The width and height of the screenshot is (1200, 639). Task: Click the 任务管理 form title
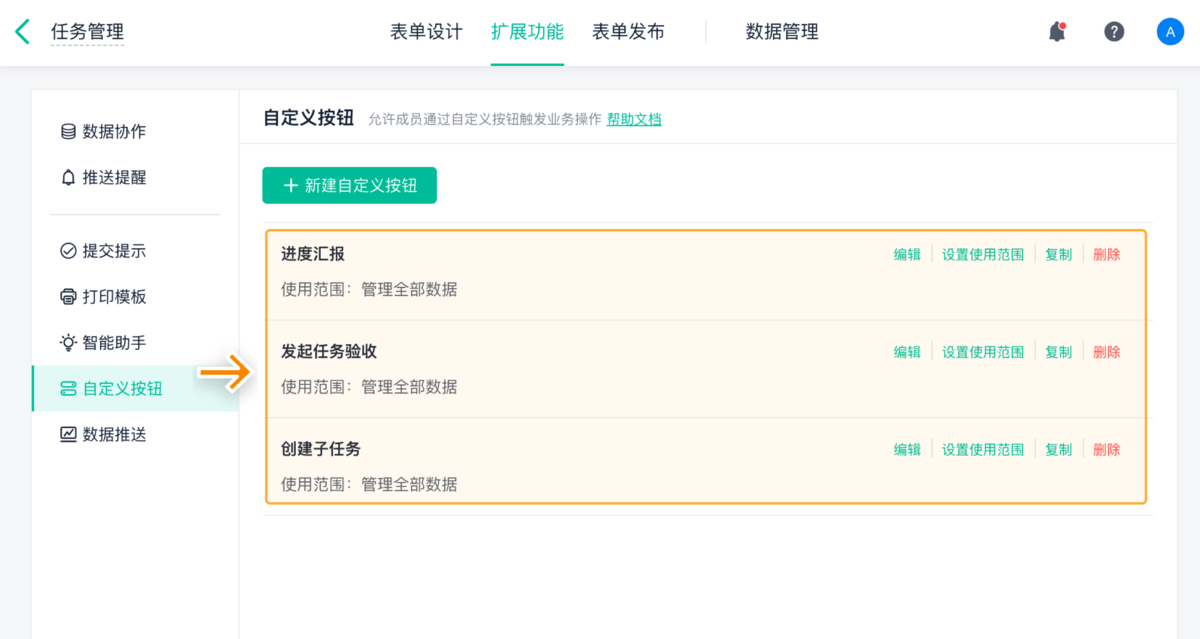pyautogui.click(x=87, y=32)
